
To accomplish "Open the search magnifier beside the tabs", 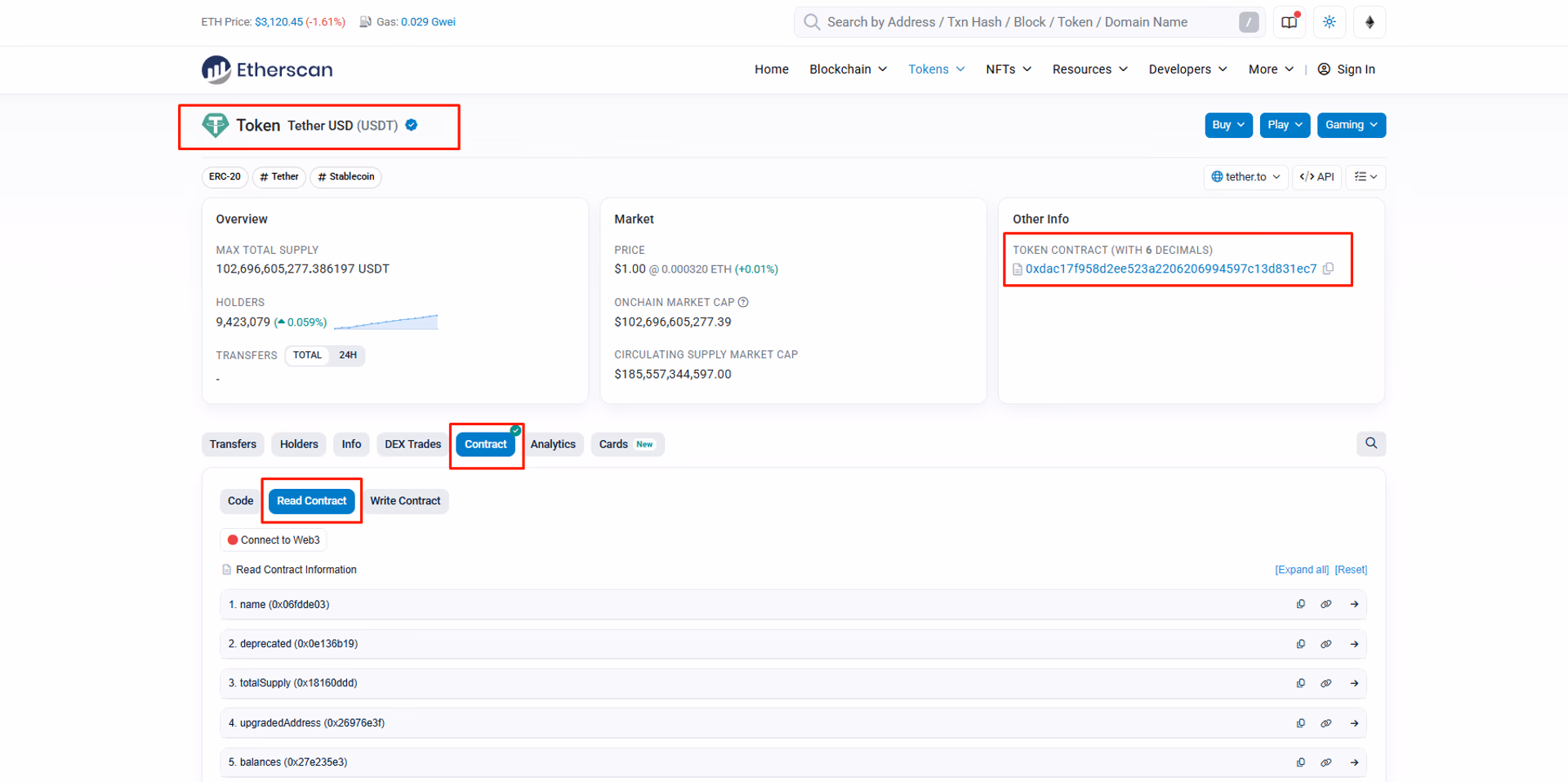I will coord(1371,443).
